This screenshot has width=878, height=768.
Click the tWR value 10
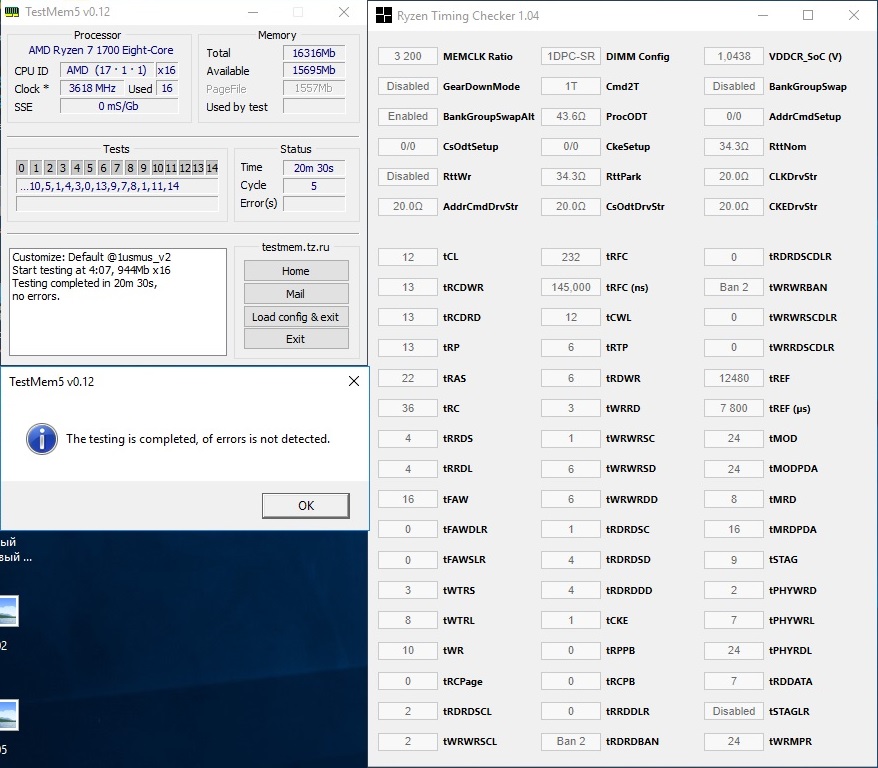click(408, 650)
